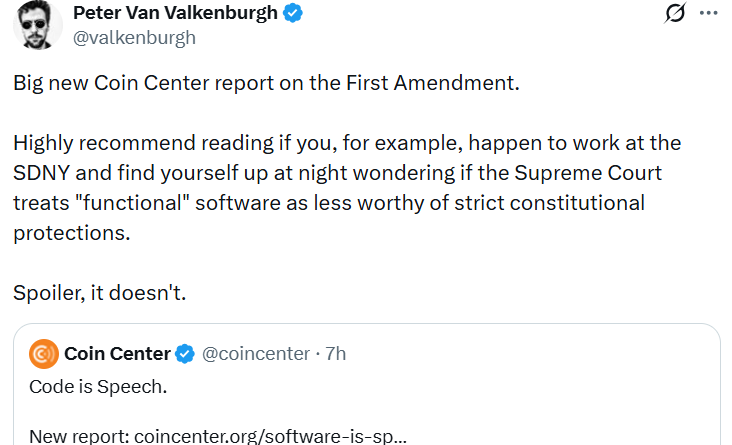Click the Coin Center display name
This screenshot has height=445, width=732.
click(x=117, y=354)
